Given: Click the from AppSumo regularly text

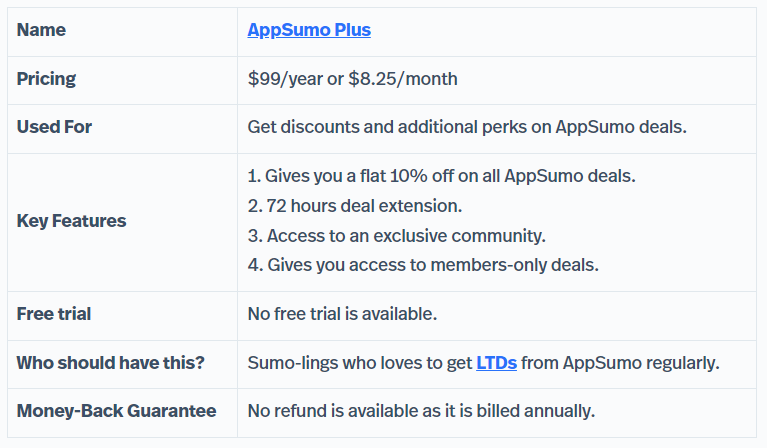Looking at the screenshot, I should pos(620,363).
